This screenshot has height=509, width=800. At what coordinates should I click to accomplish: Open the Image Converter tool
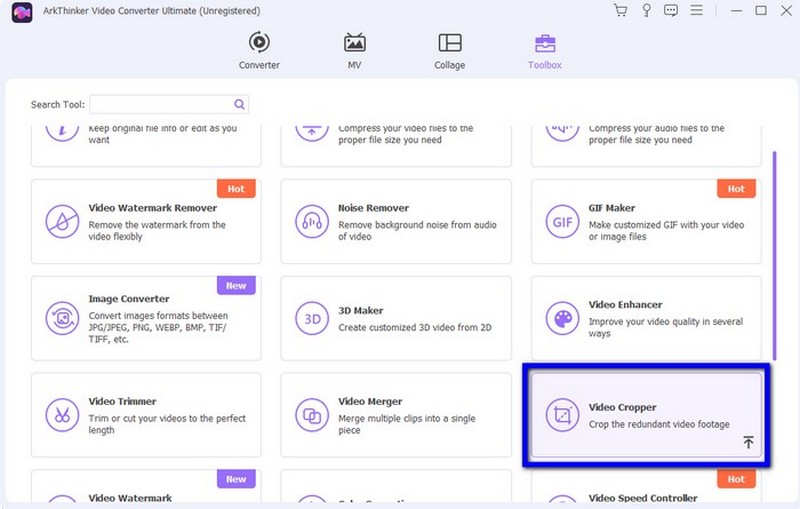[x=146, y=318]
